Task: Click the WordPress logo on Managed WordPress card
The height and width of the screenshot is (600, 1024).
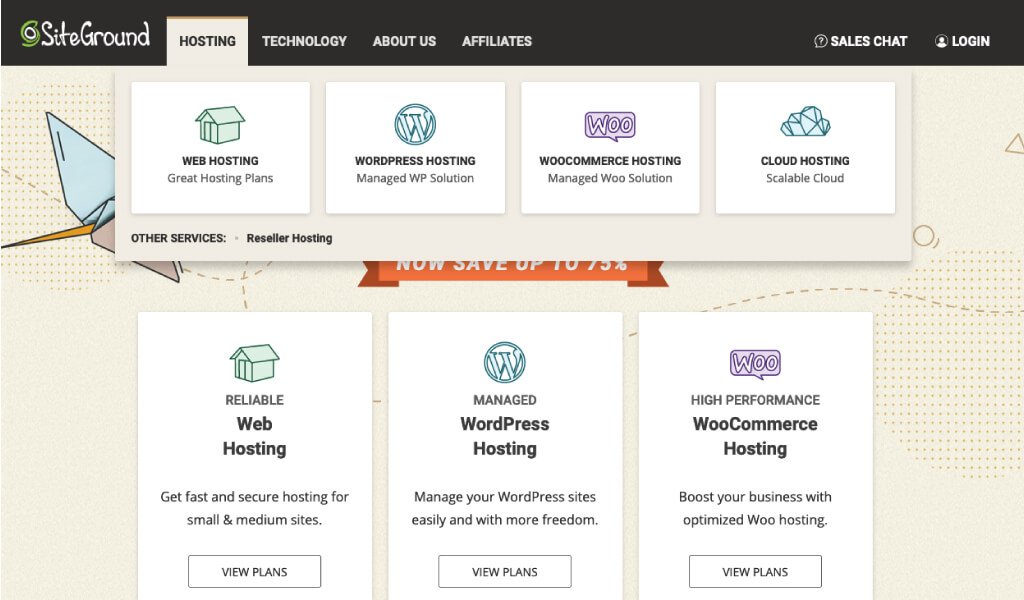Action: pos(505,362)
